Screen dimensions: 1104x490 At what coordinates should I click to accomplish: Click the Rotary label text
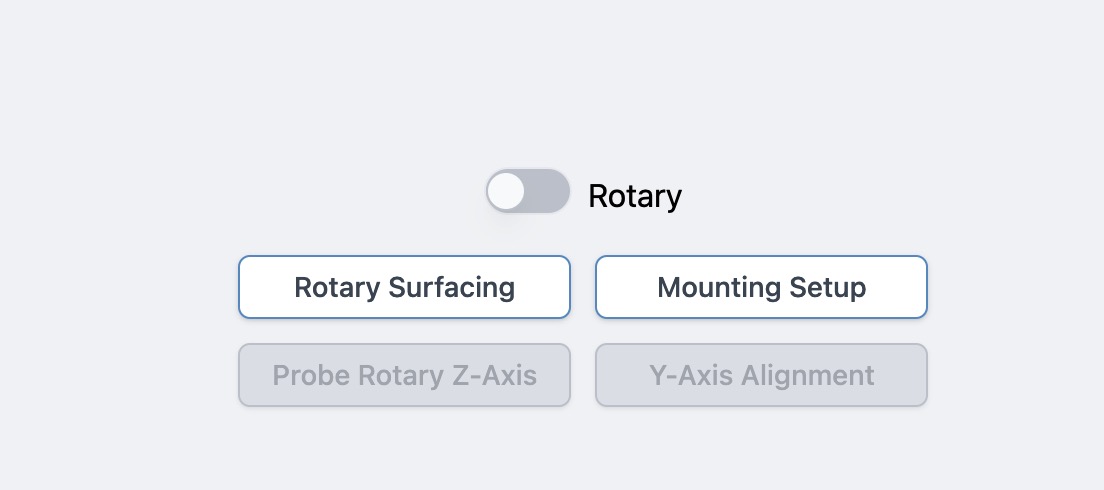click(634, 196)
